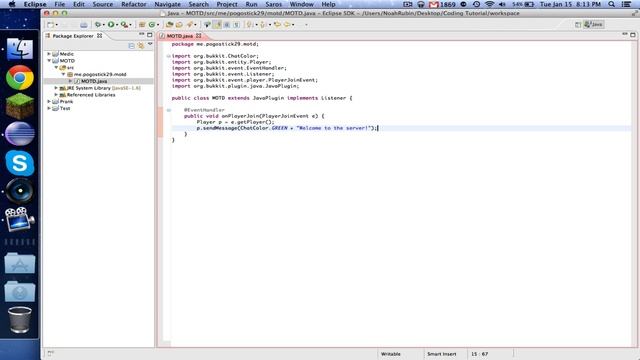Collapse the me.pogostick29.motd package
The width and height of the screenshot is (640, 360).
63,74
